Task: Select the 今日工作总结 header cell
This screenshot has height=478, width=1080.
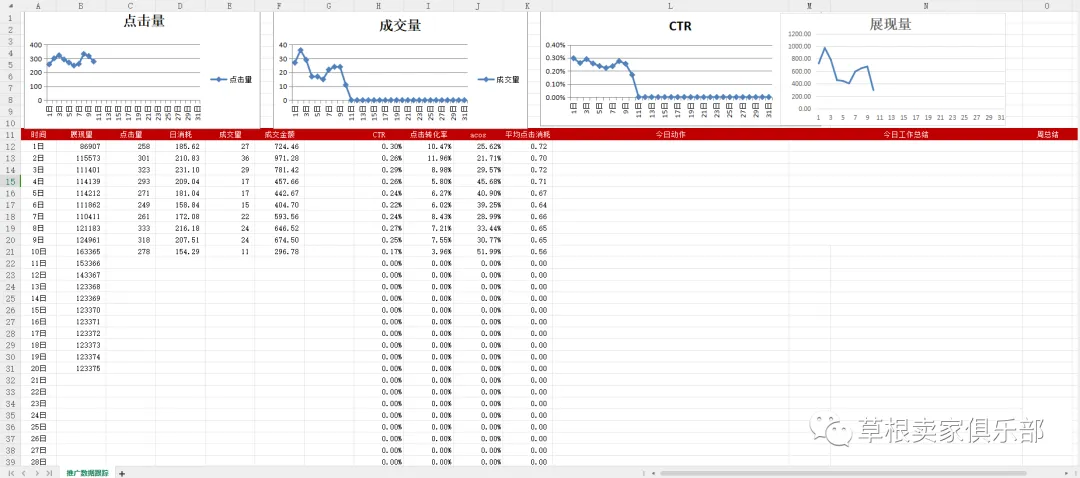Action: coord(906,135)
